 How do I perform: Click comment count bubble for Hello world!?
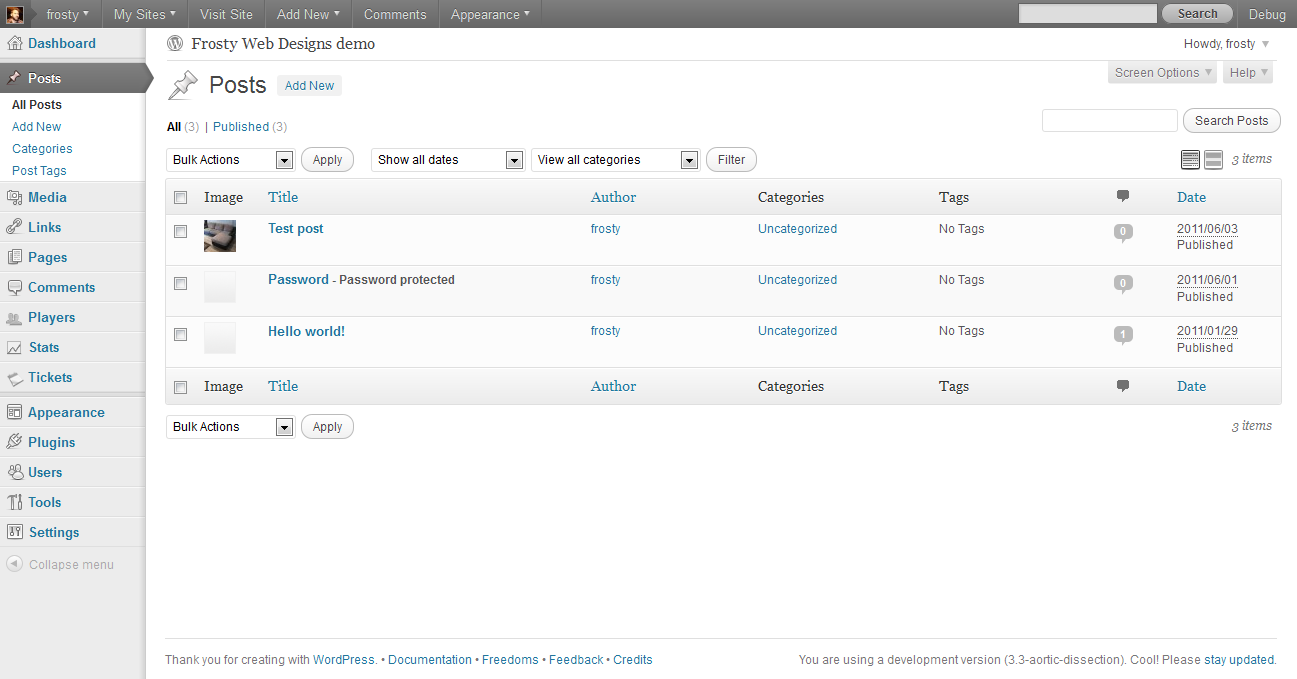point(1123,334)
